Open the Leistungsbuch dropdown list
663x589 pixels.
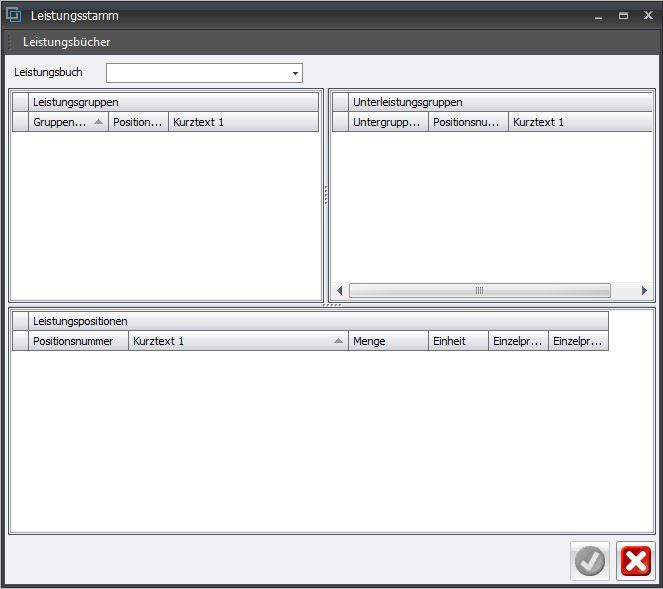295,73
